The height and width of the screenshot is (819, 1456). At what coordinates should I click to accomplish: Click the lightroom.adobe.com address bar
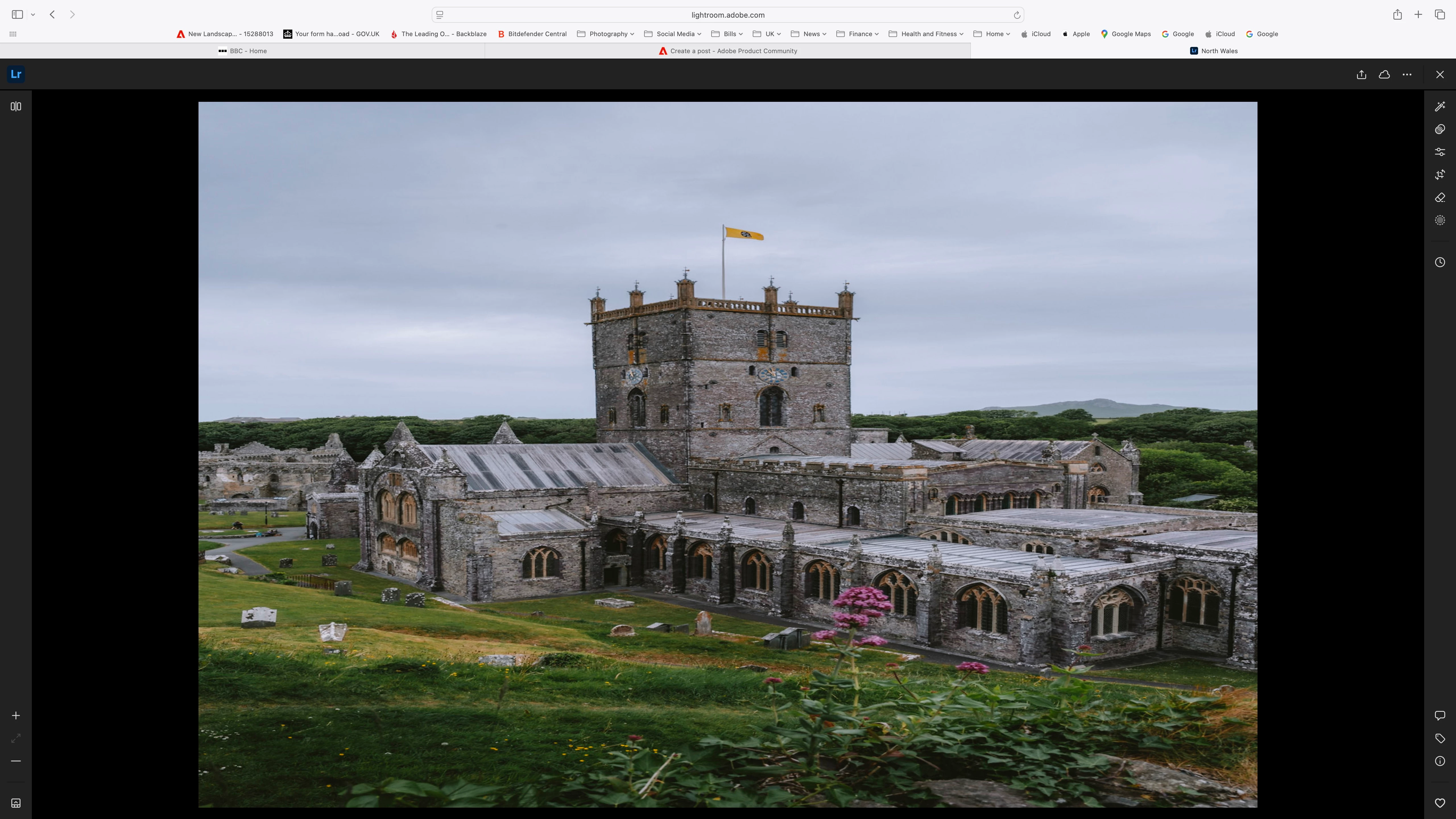[727, 15]
